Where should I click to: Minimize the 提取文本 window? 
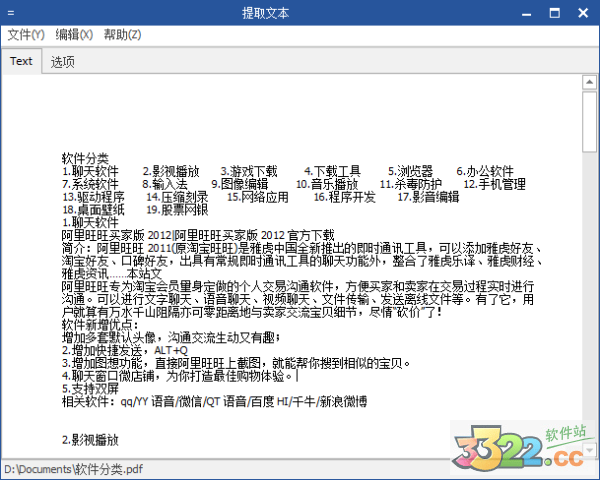[527, 13]
